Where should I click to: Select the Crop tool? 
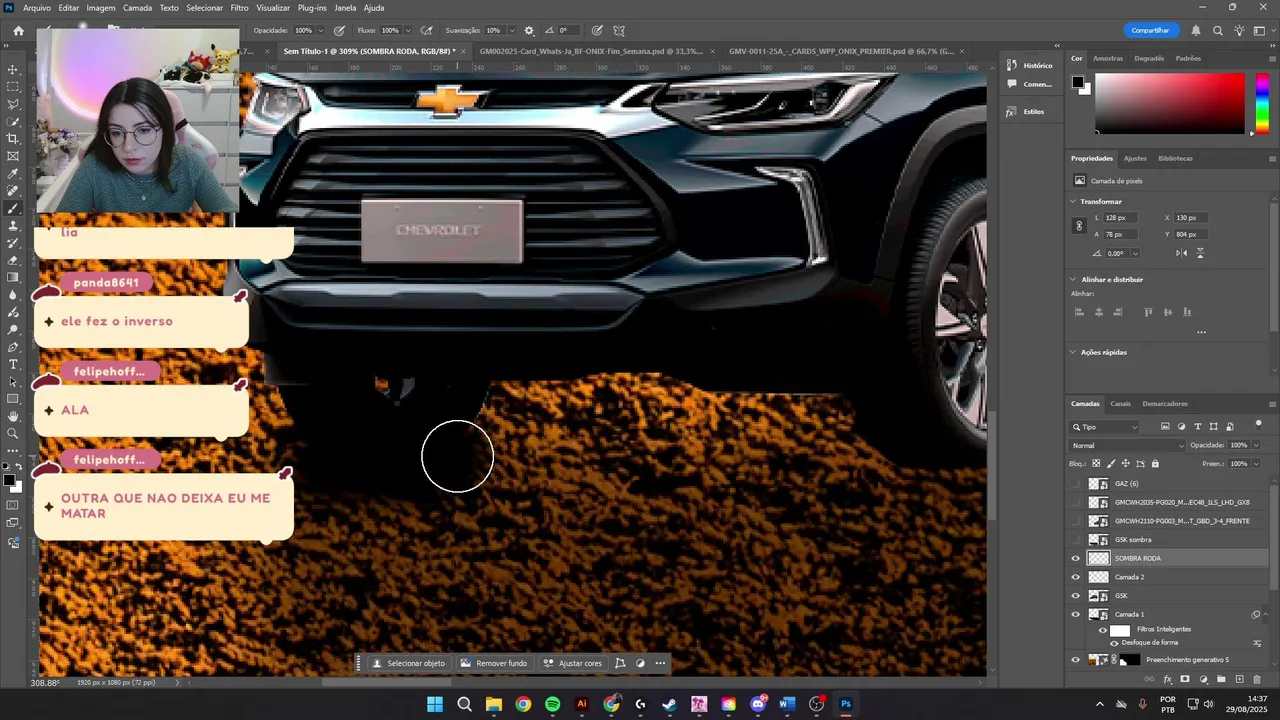(13, 139)
